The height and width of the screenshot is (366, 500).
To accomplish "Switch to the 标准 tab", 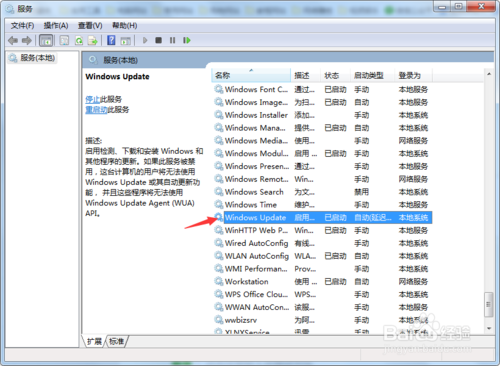I will [x=116, y=341].
